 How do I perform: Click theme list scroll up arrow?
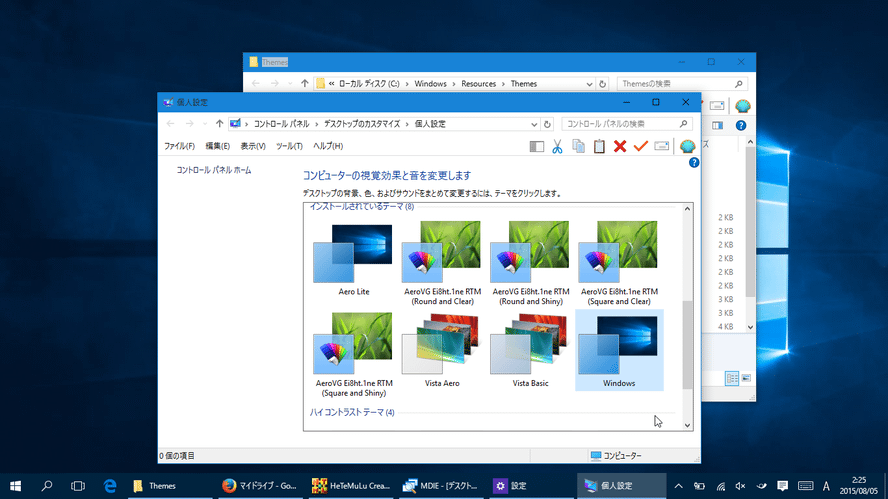687,209
